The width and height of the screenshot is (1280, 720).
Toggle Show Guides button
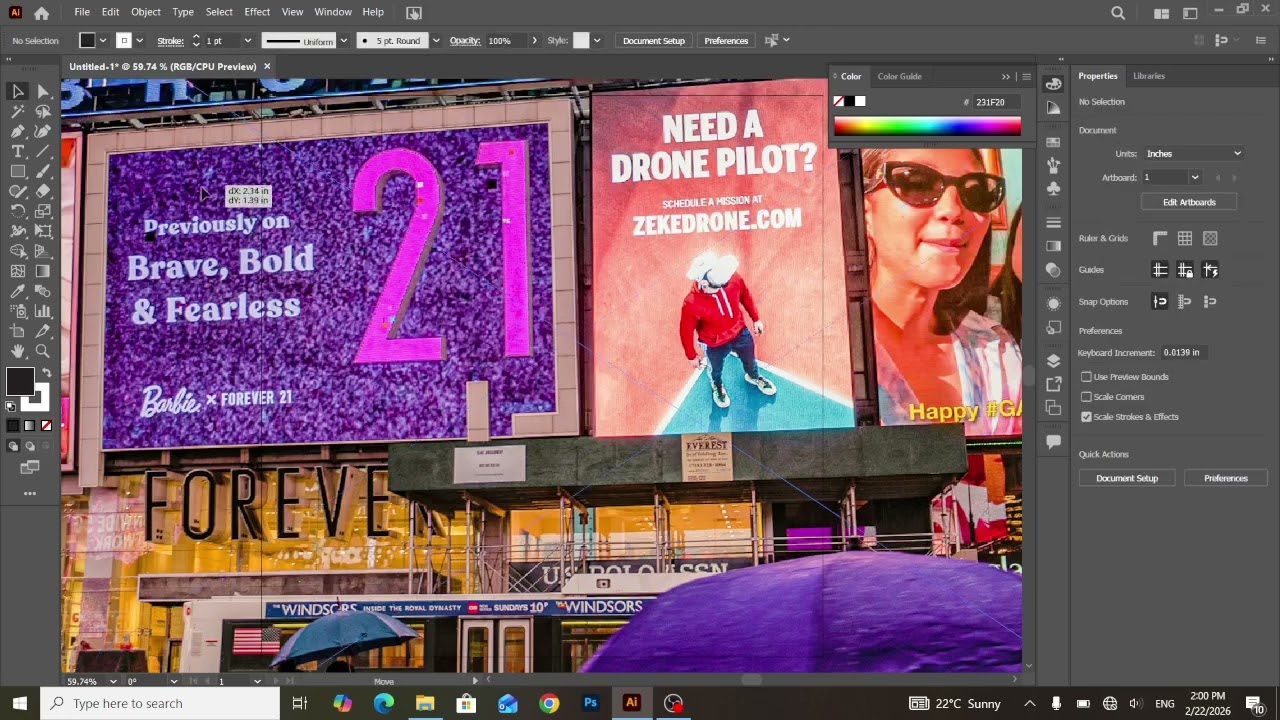pos(1160,270)
